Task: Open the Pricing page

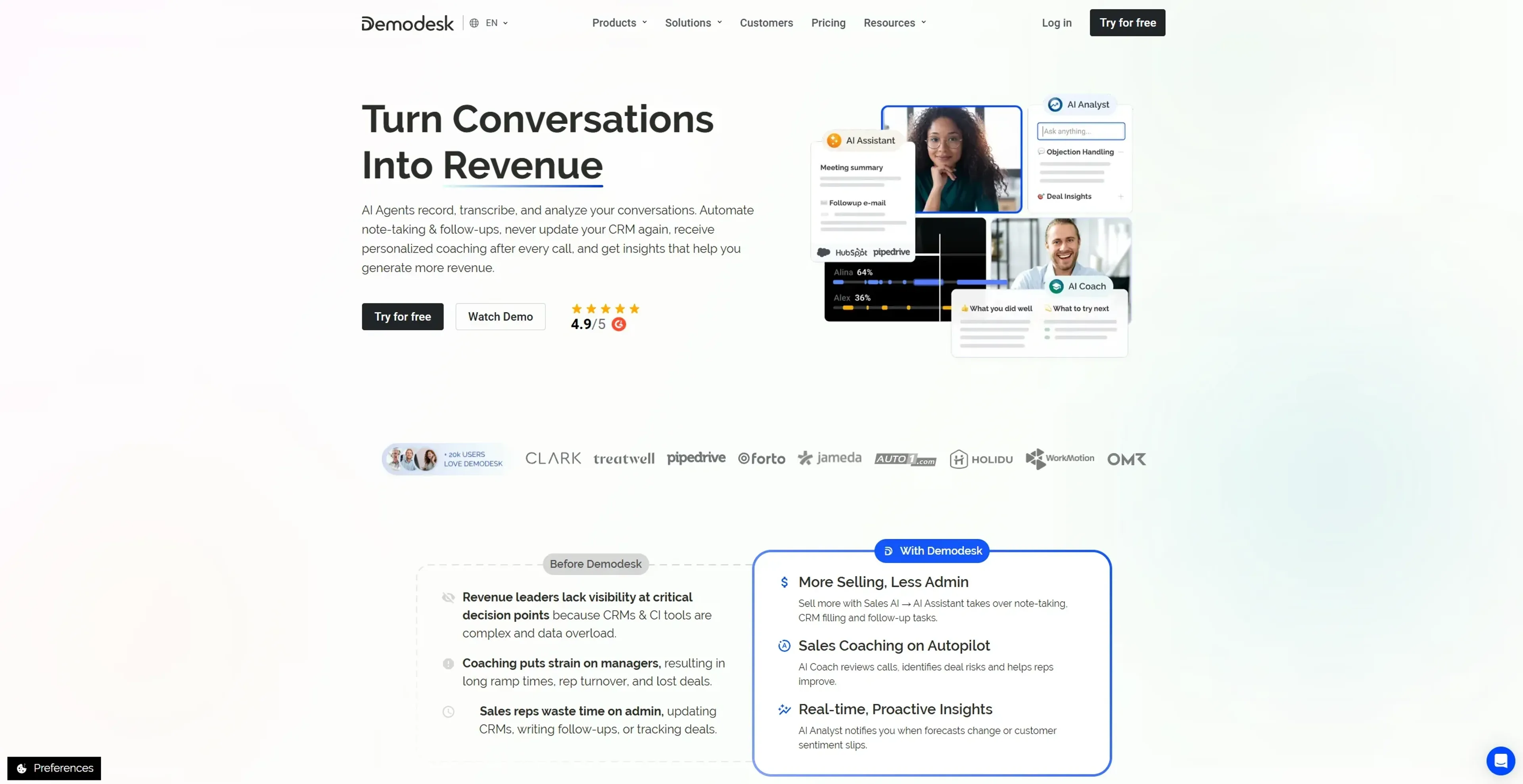Action: click(x=828, y=23)
